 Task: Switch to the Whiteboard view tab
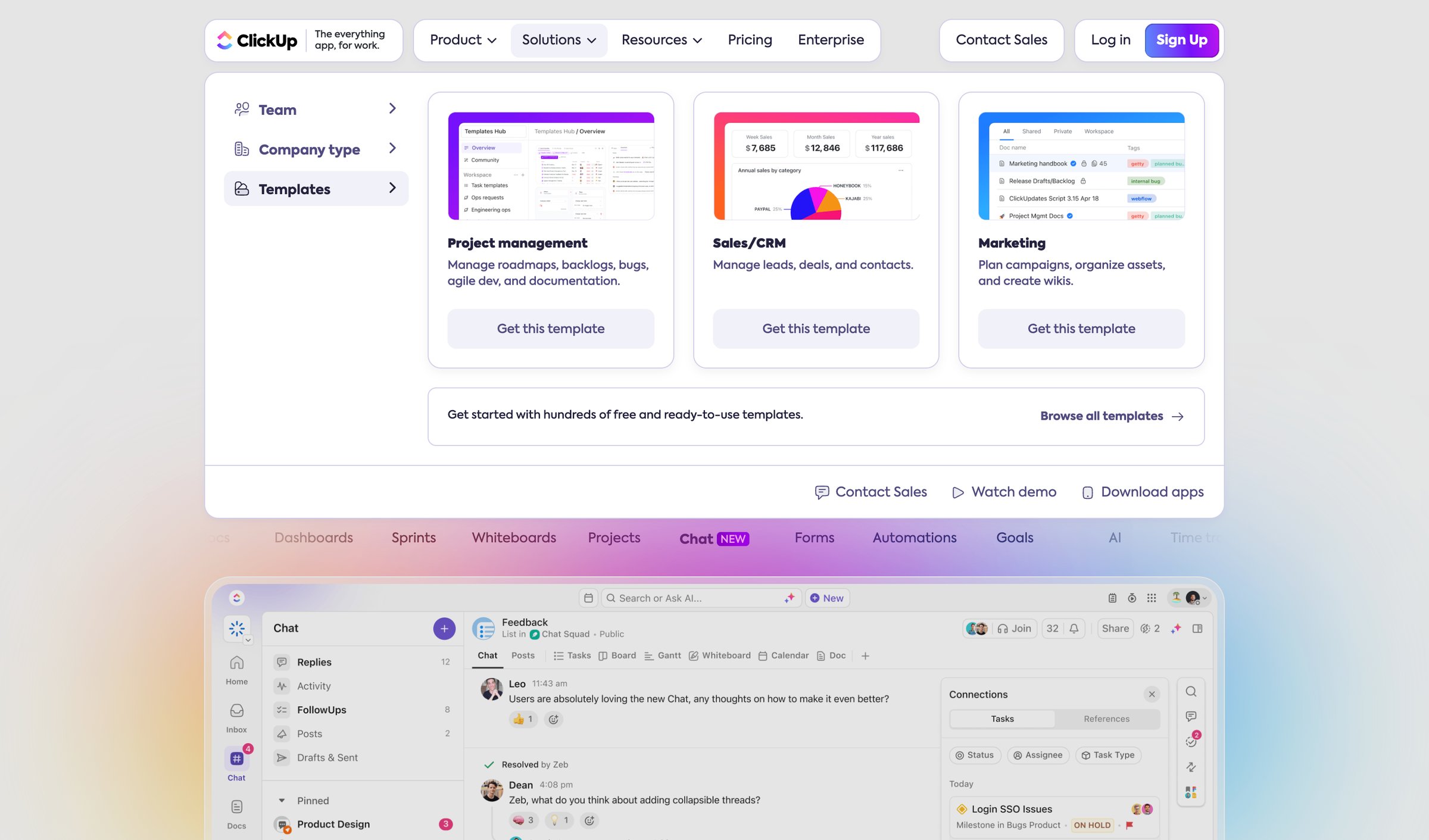(x=719, y=655)
